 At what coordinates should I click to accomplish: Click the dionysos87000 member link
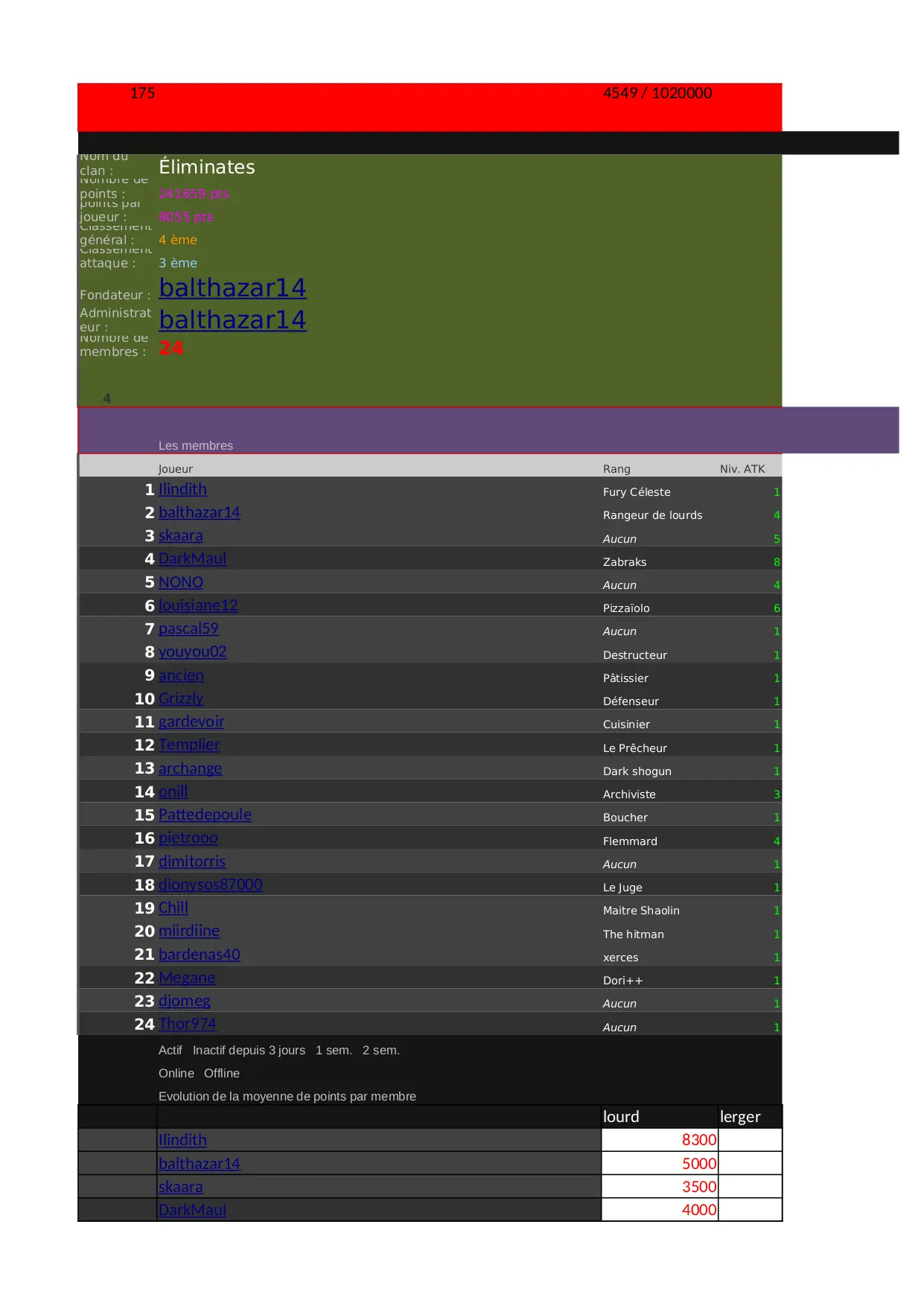click(x=210, y=885)
